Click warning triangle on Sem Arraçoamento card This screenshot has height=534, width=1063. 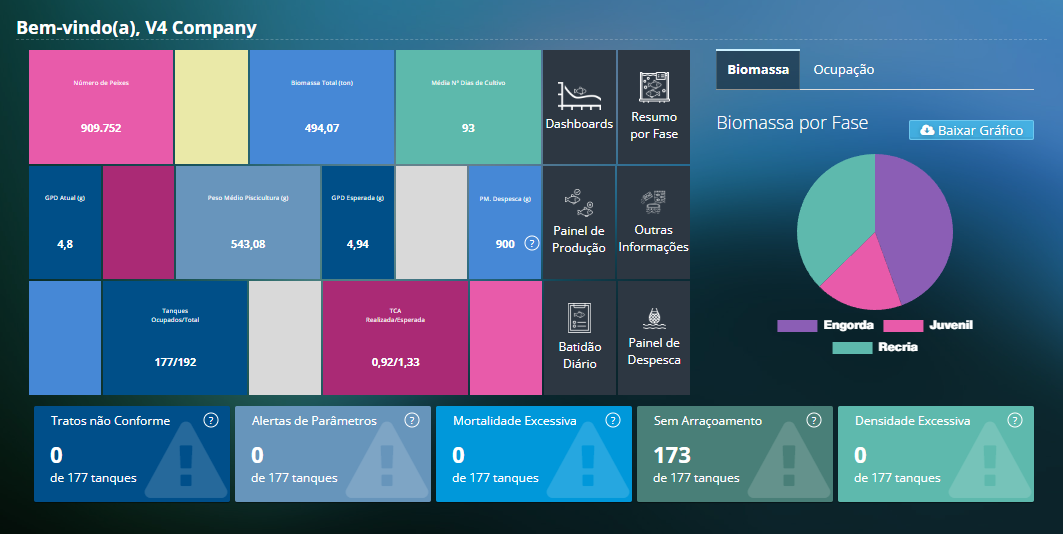(788, 461)
